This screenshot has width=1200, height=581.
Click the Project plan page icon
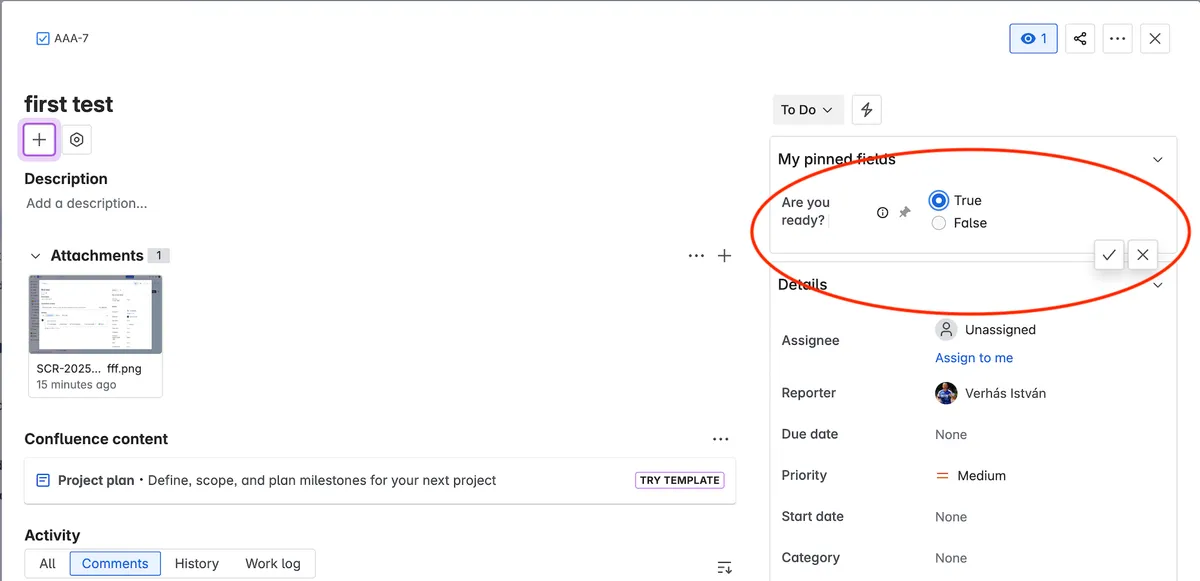pos(43,481)
